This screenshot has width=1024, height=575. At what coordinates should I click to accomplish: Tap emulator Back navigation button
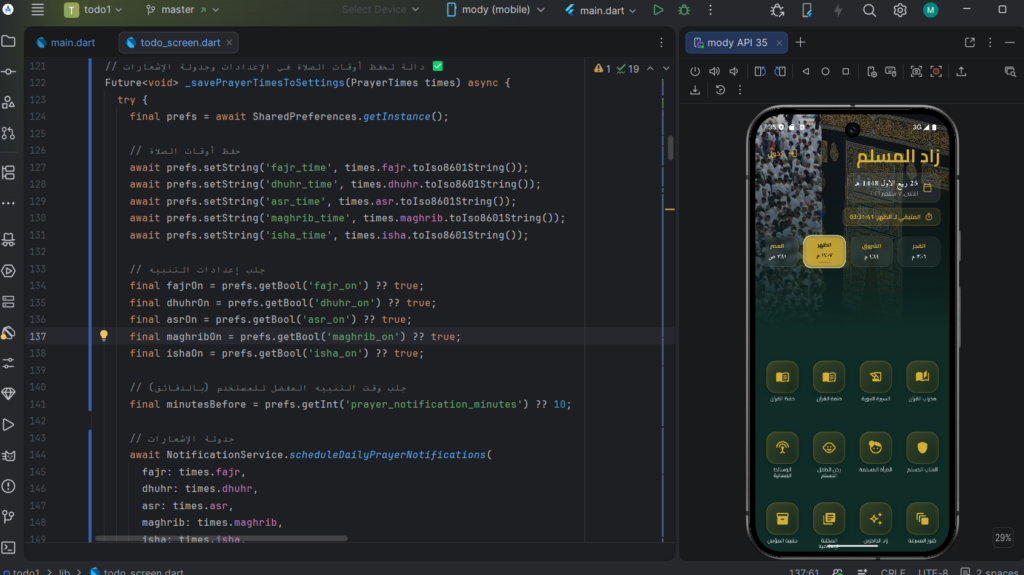tap(806, 71)
